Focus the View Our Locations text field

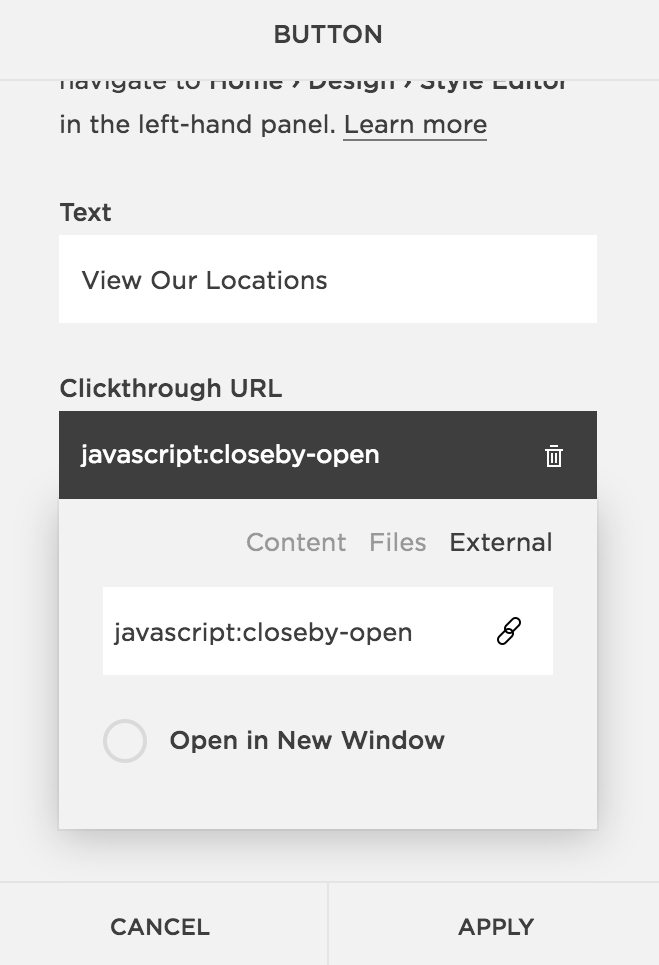(x=328, y=279)
